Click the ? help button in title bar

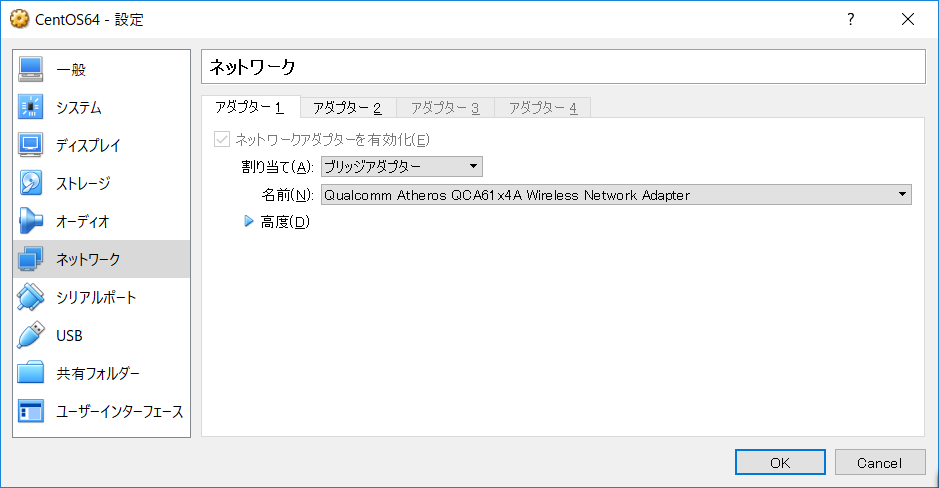pyautogui.click(x=850, y=19)
